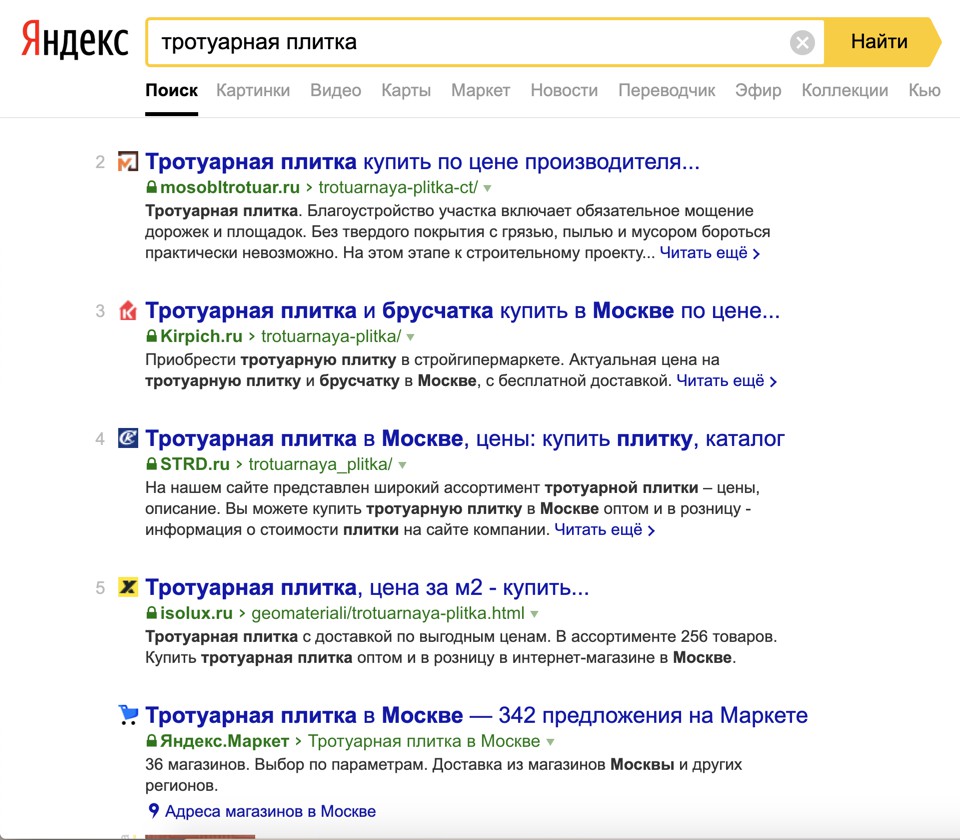Click the Kirpich.ru favicon
Screen dimensions: 960x840
click(128, 310)
